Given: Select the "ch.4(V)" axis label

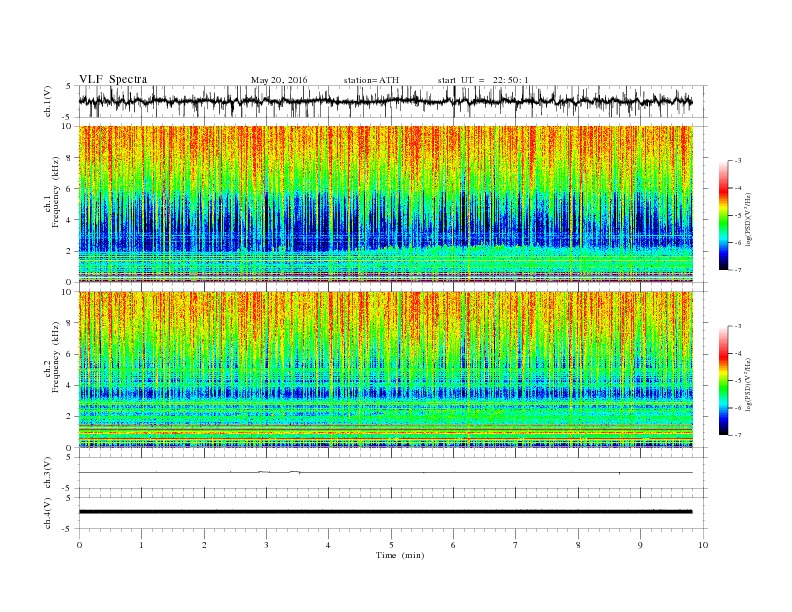Looking at the screenshot, I should (x=48, y=513).
